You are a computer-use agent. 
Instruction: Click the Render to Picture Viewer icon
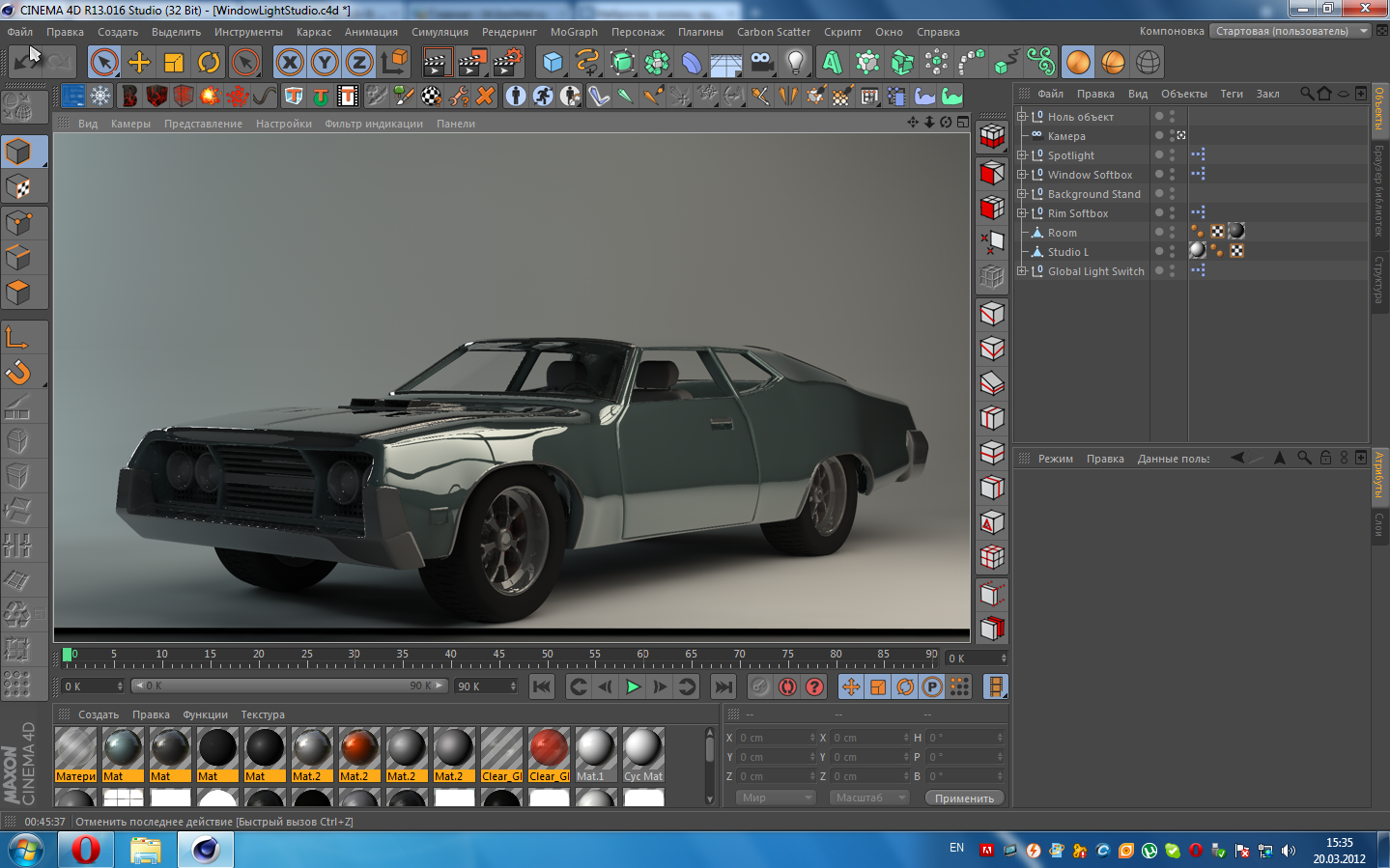[472, 63]
